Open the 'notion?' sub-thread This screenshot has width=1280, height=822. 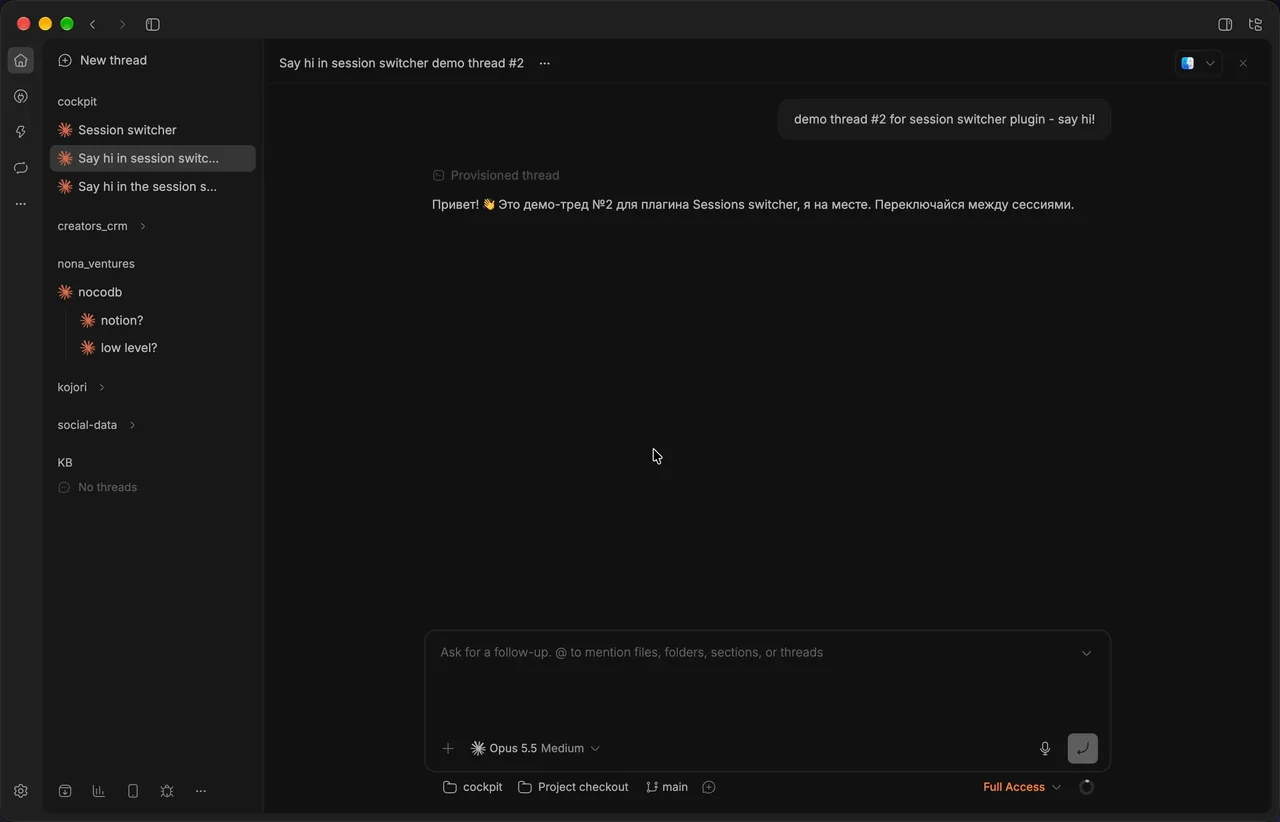coord(165,320)
